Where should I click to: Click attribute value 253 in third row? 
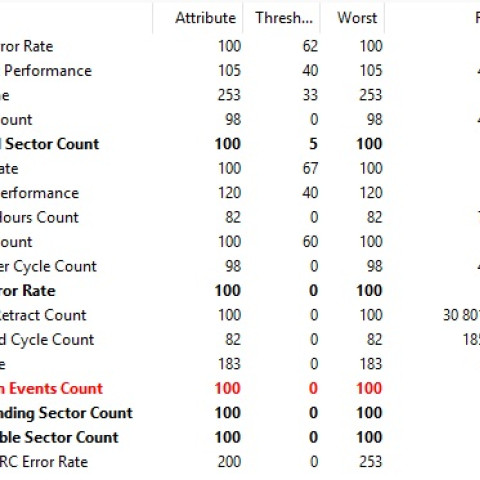click(x=229, y=95)
